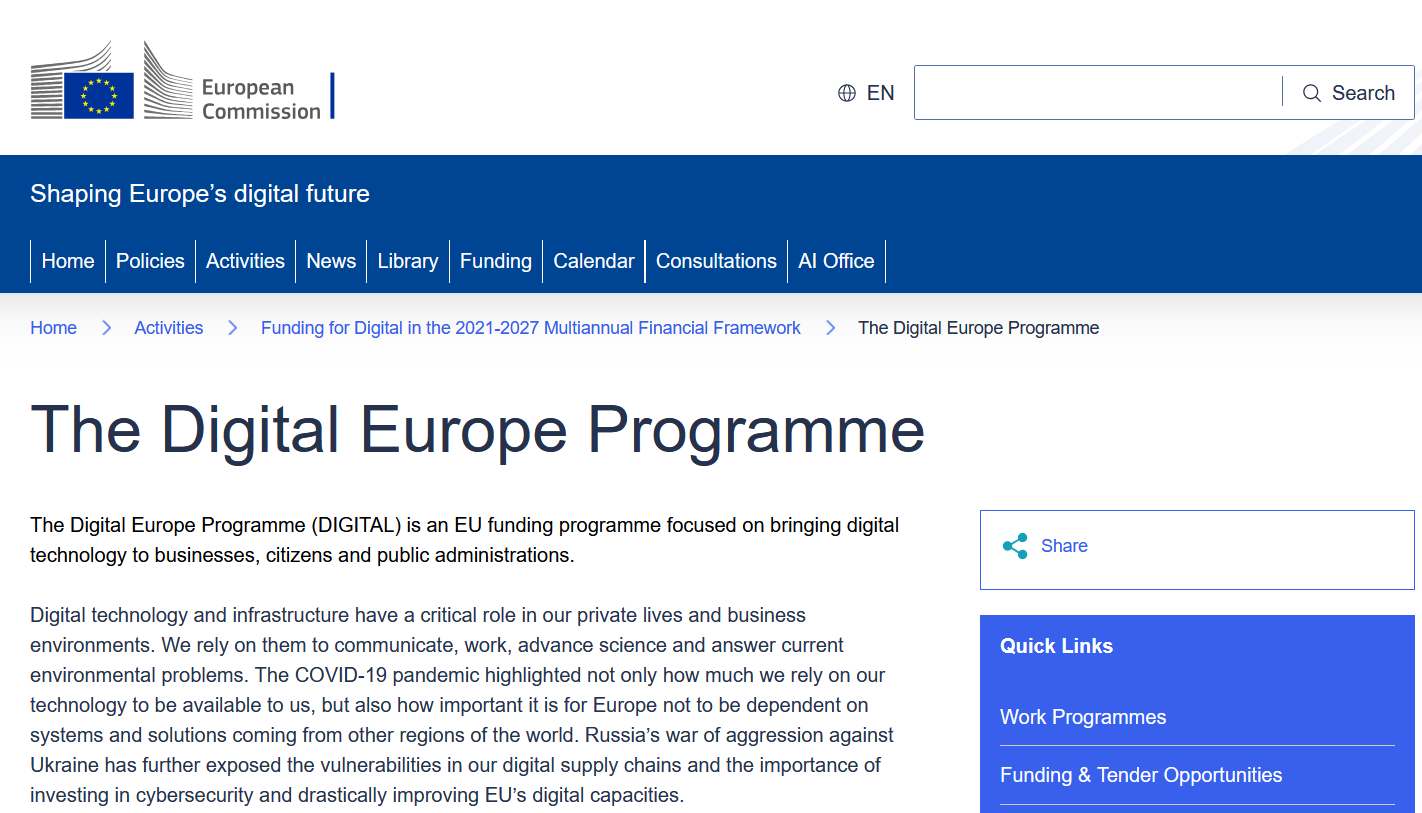Go to the Consultations menu item

point(716,261)
